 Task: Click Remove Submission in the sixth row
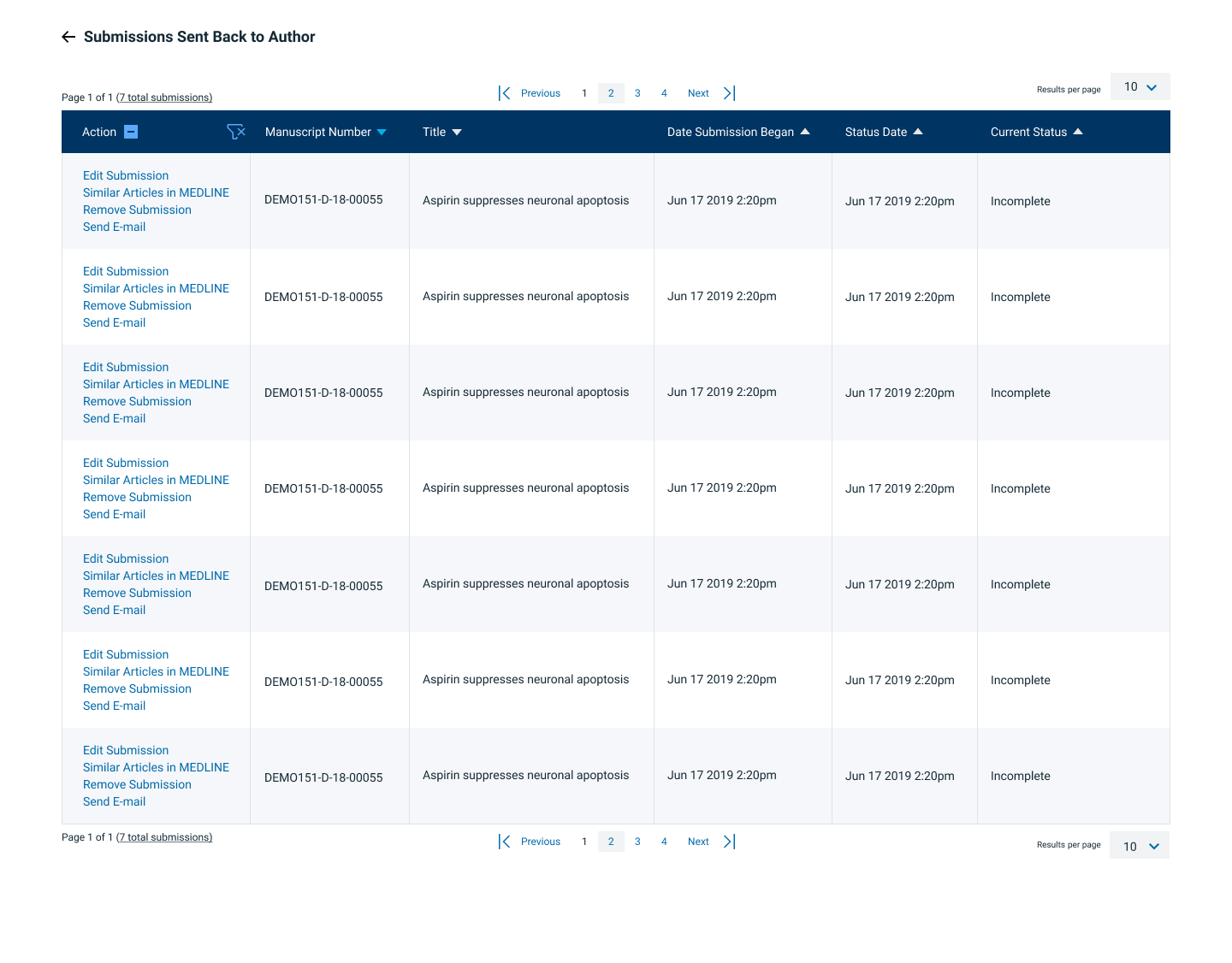click(137, 688)
